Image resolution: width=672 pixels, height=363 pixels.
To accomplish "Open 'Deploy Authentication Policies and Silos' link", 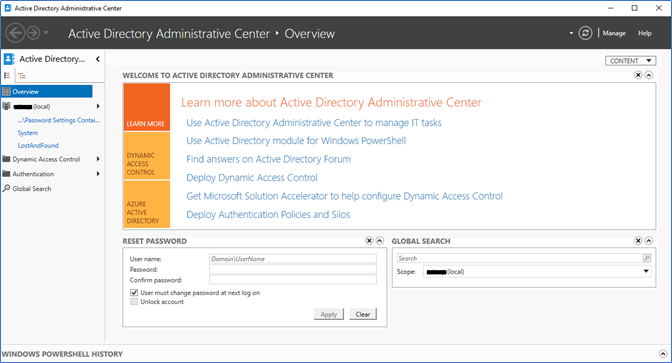I will pyautogui.click(x=268, y=215).
